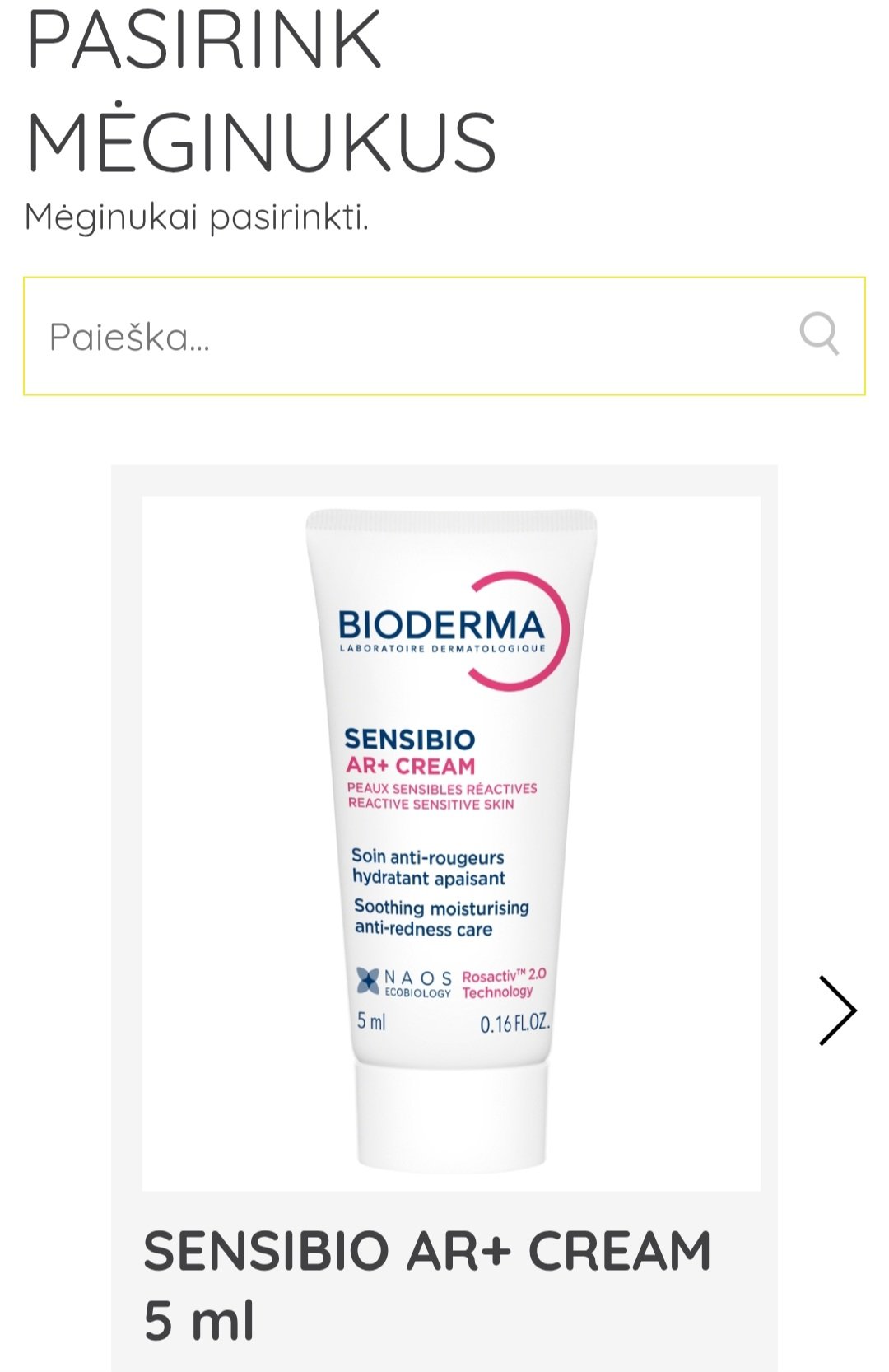Image resolution: width=889 pixels, height=1372 pixels.
Task: Click the 0.16 FL.OZ. marking on tube
Action: coord(515,1024)
